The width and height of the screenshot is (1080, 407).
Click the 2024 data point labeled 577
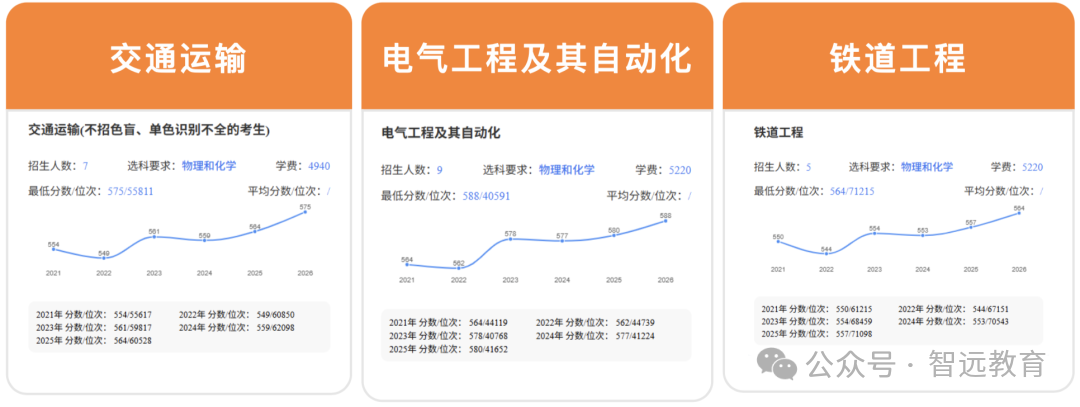pyautogui.click(x=562, y=241)
